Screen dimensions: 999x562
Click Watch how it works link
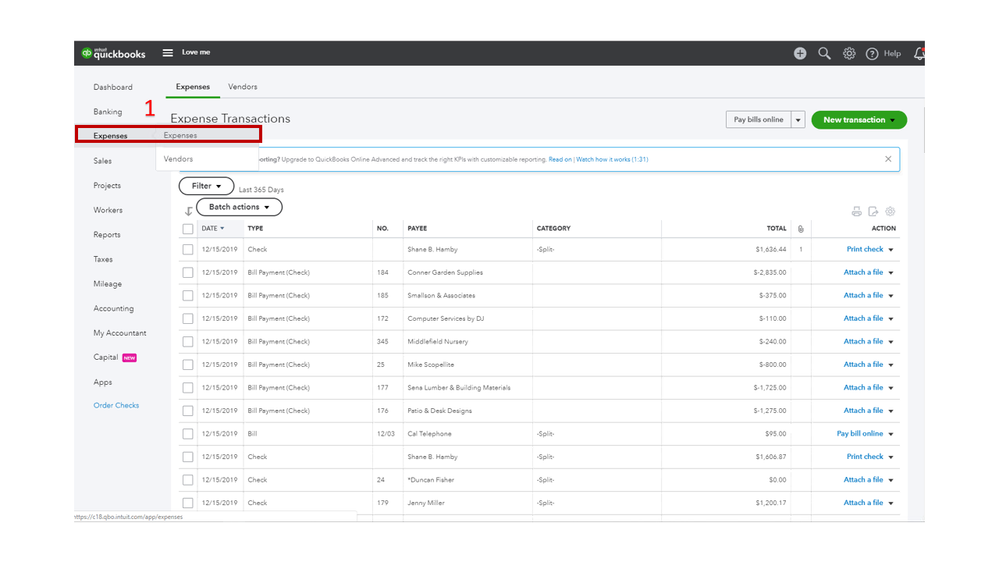point(612,159)
